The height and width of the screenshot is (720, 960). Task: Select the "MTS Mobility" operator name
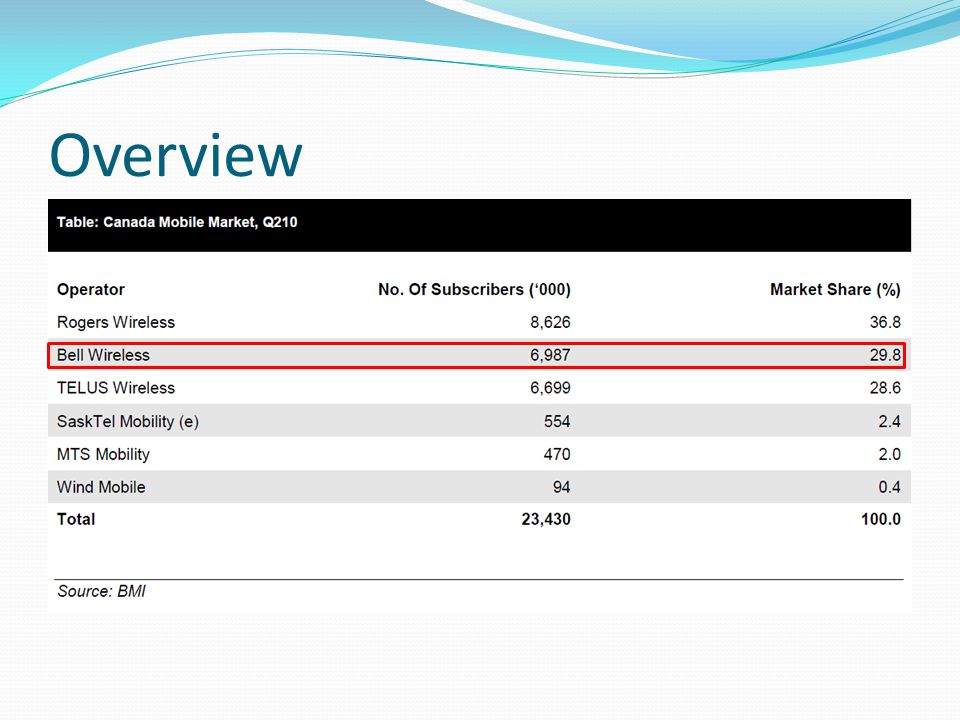click(x=103, y=454)
